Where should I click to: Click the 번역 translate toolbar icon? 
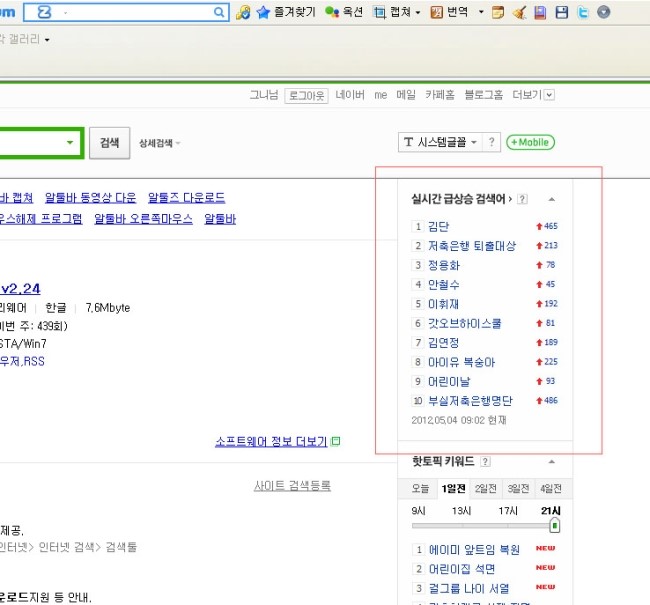[436, 13]
